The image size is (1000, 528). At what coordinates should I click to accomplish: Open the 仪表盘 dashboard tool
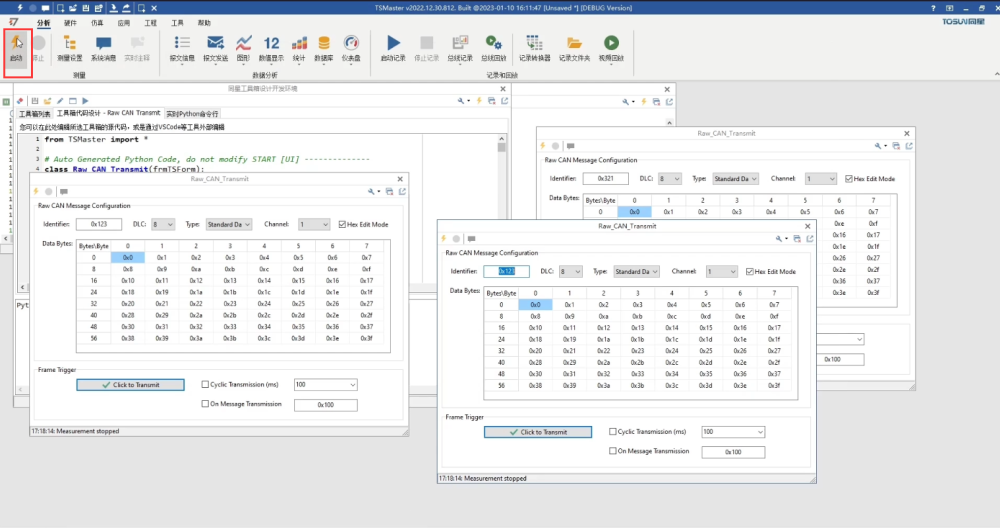(x=351, y=44)
